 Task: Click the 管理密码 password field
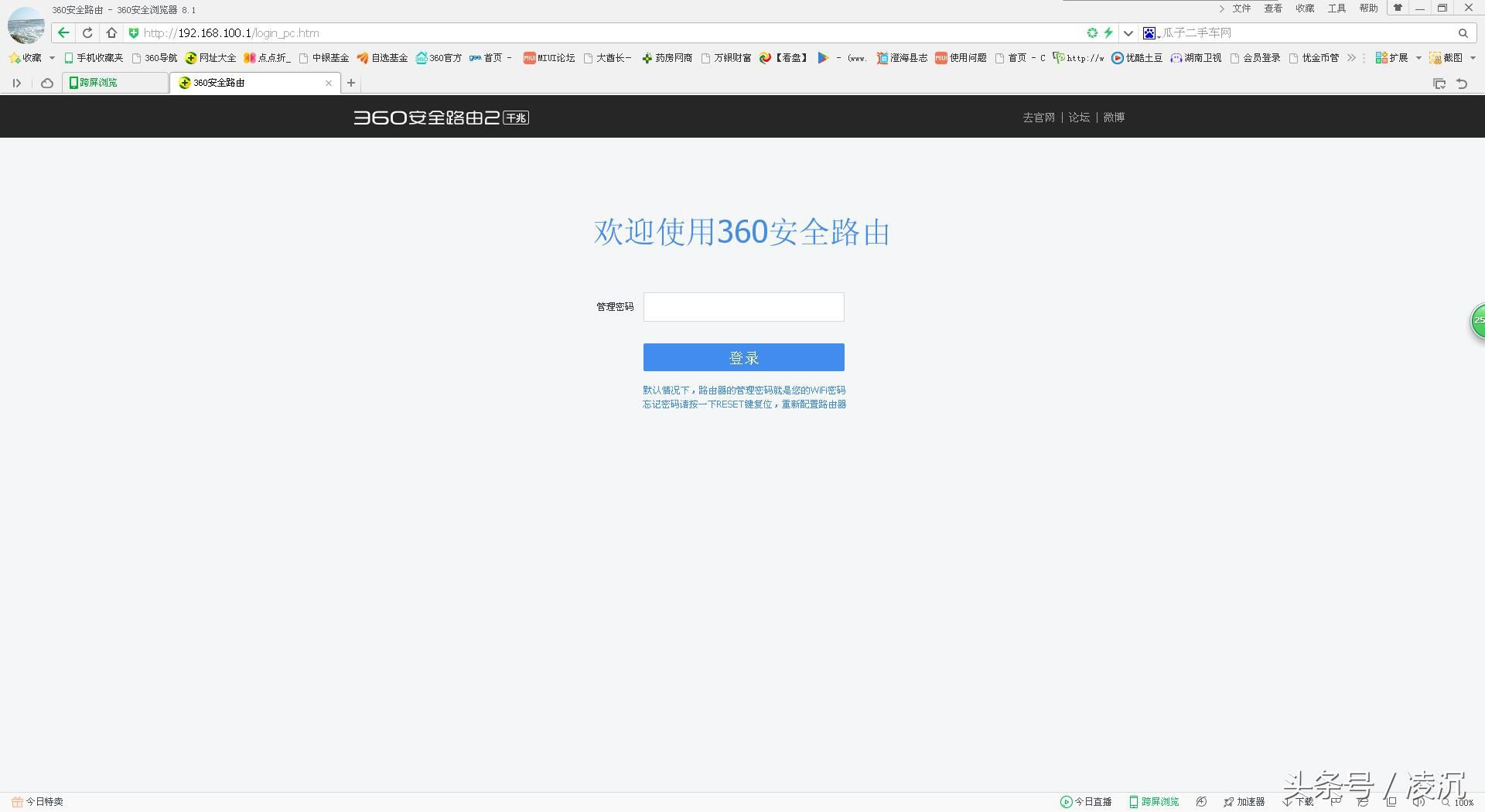pos(744,307)
